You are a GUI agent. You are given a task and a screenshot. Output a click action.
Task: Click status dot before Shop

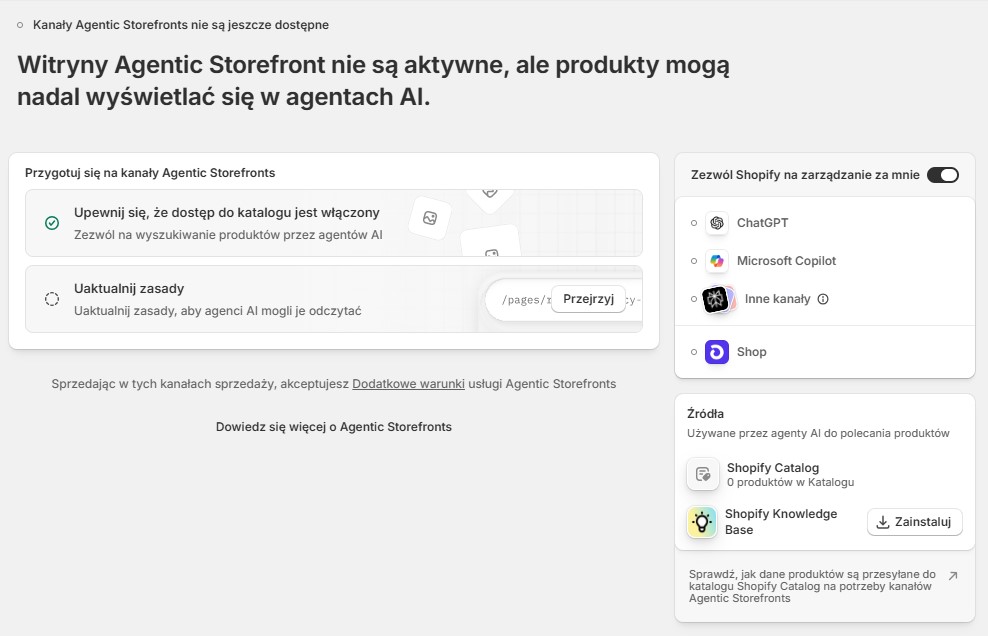click(x=694, y=352)
